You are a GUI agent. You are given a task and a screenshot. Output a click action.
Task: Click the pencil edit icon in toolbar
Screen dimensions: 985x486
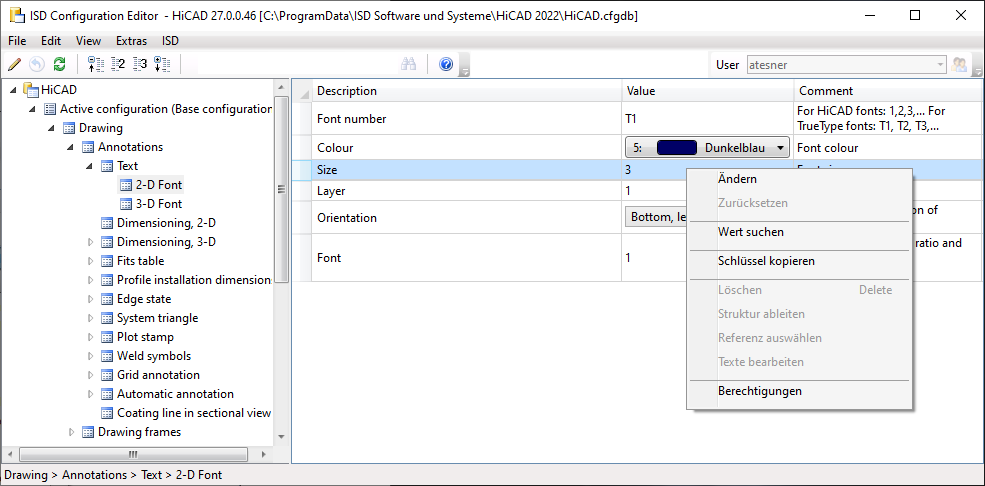[x=14, y=63]
